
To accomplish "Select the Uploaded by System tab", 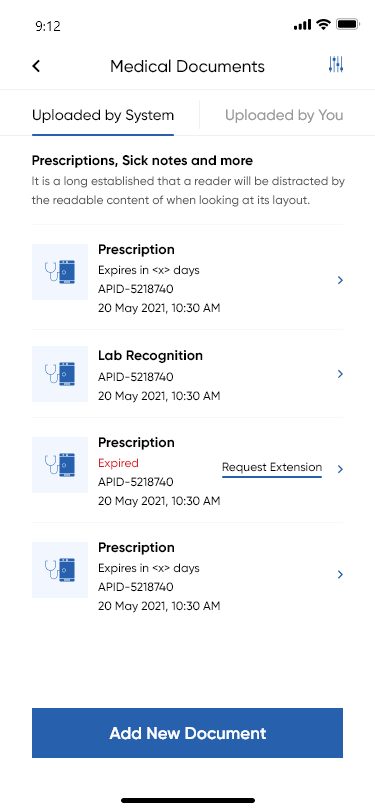I will (103, 115).
